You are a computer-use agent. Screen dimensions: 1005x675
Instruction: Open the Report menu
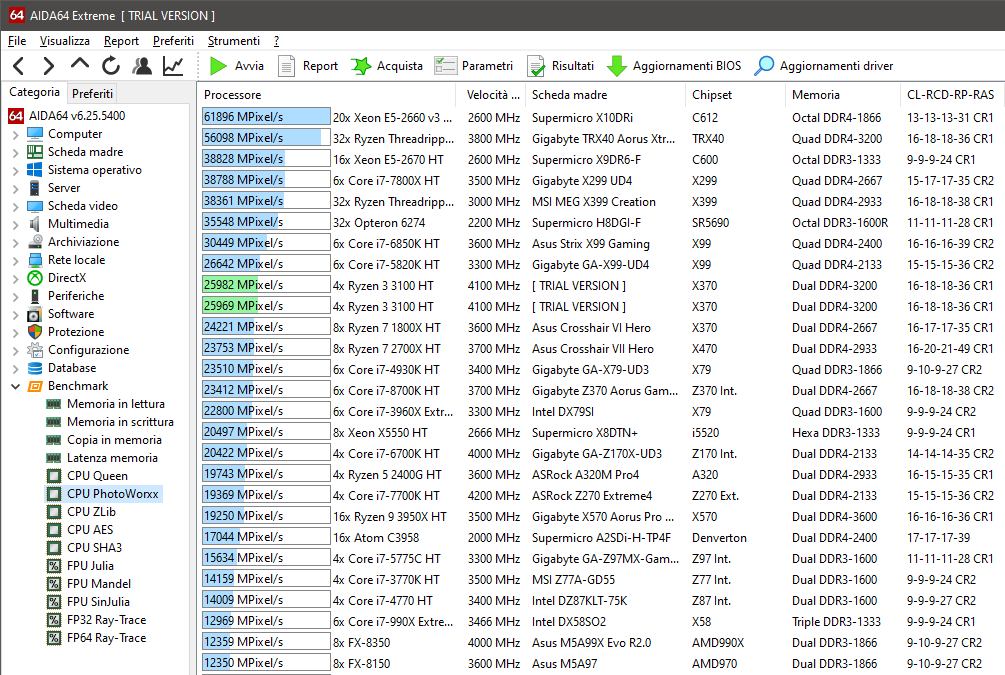click(x=121, y=41)
